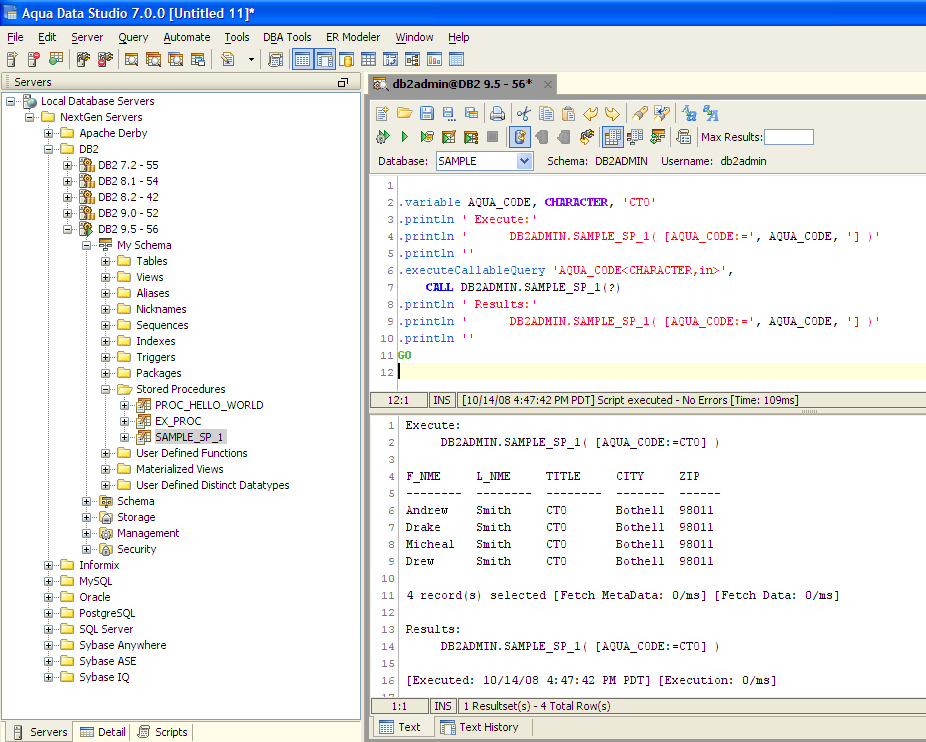Select the SAMPLE_SP_1 stored procedure
The height and width of the screenshot is (742, 926).
[x=190, y=437]
